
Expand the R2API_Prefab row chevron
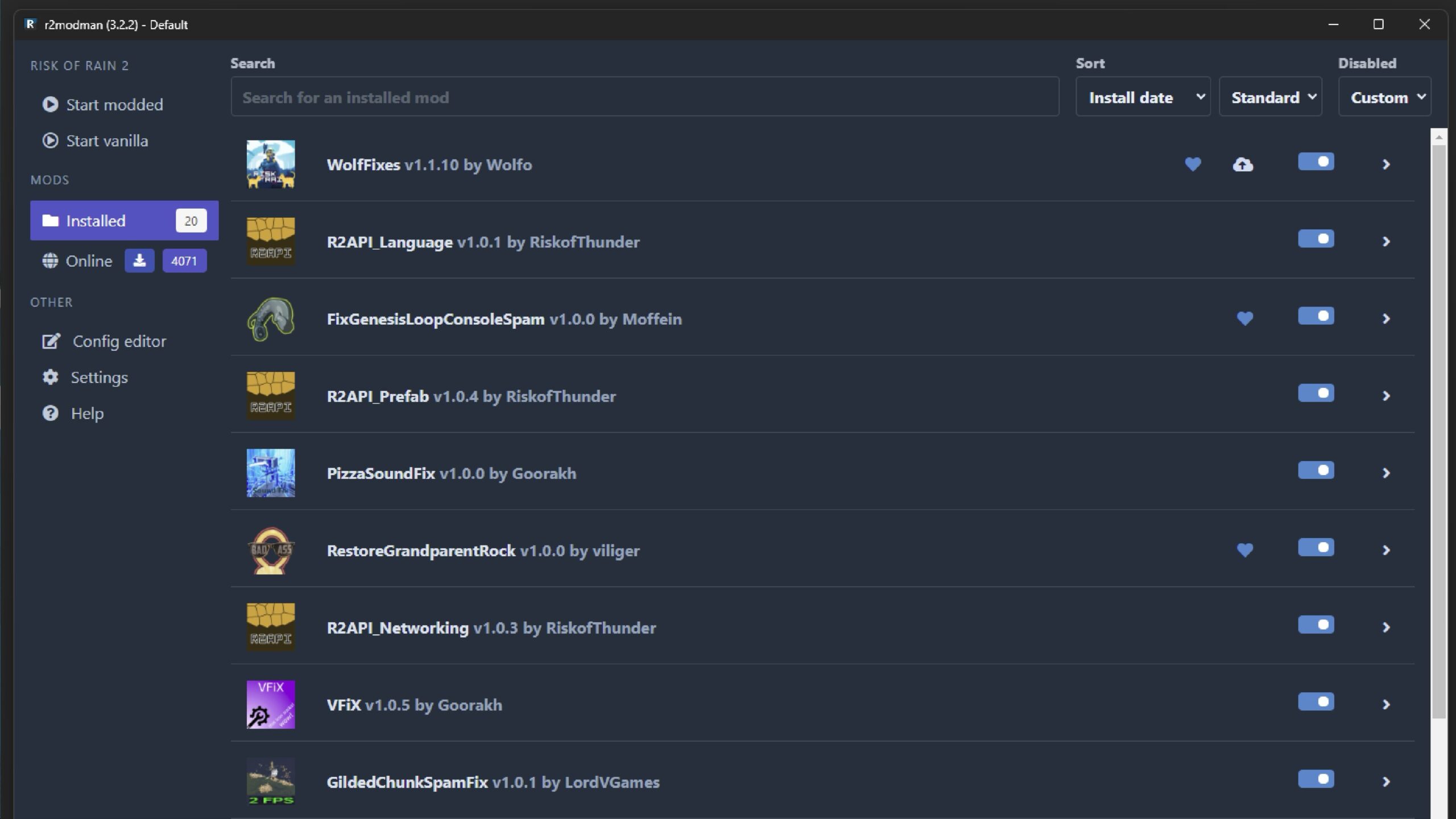pyautogui.click(x=1386, y=396)
